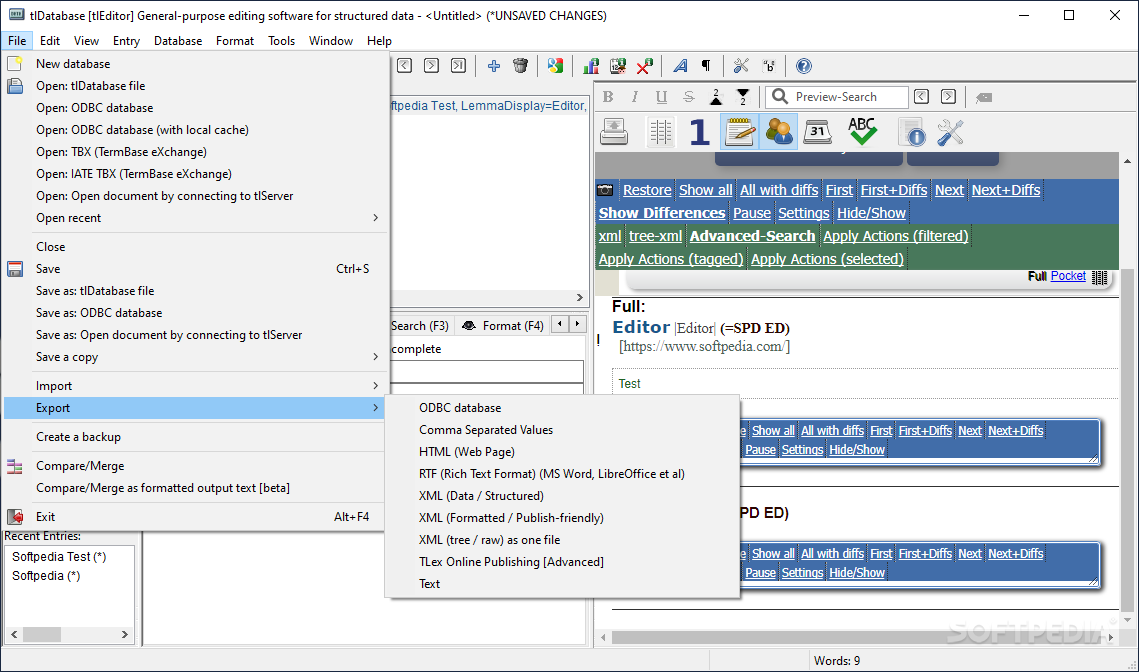Click the large blue number 1 icon

pyautogui.click(x=700, y=132)
